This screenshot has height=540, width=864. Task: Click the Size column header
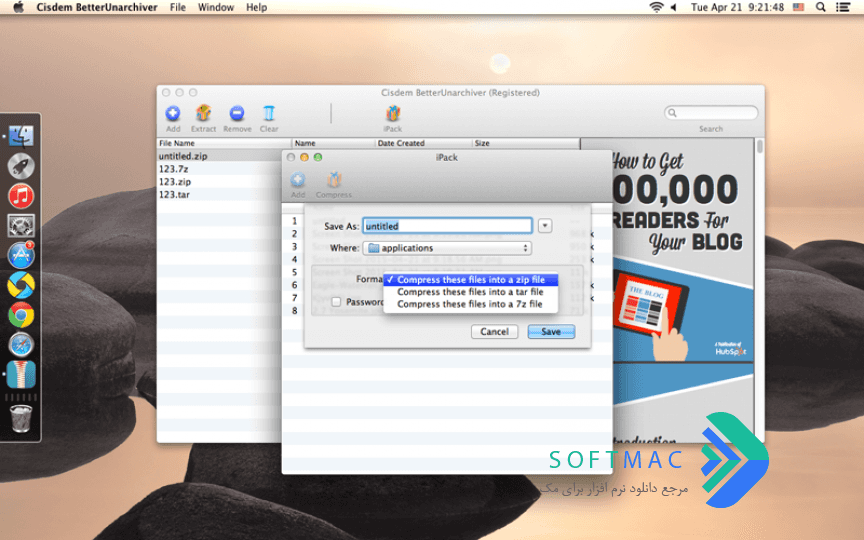[526, 143]
